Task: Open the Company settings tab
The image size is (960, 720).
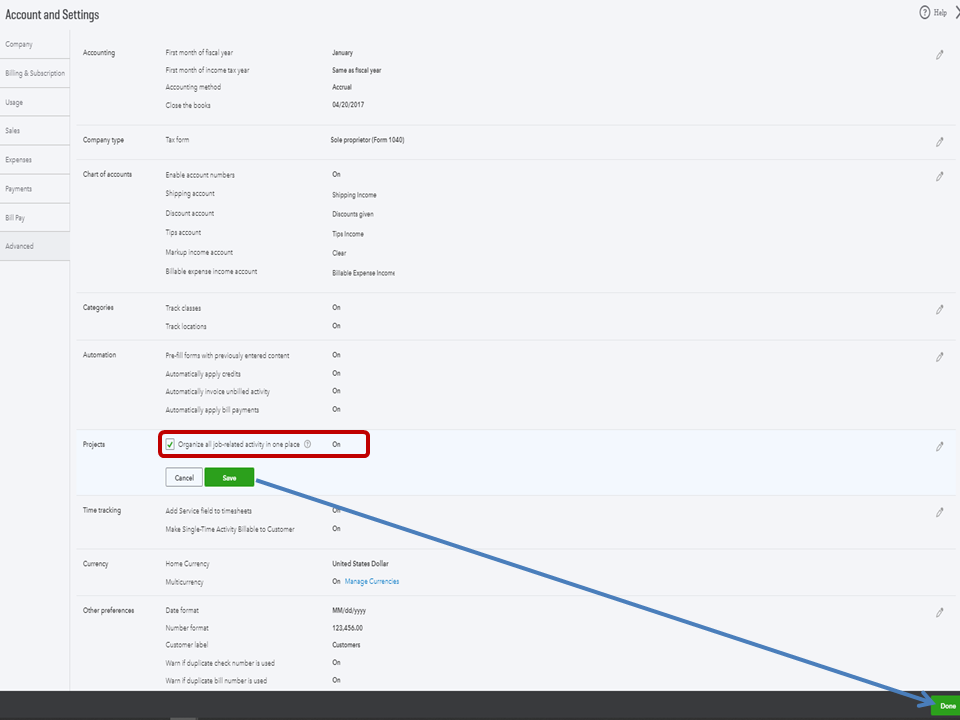Action: (x=35, y=44)
